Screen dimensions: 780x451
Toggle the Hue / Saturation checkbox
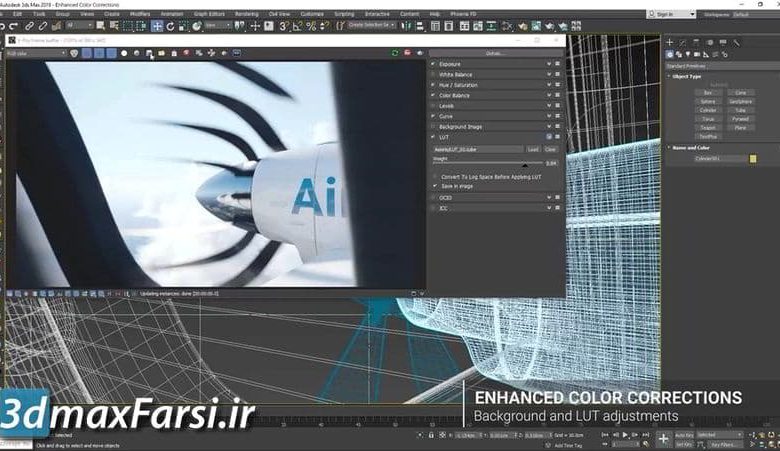(433, 85)
